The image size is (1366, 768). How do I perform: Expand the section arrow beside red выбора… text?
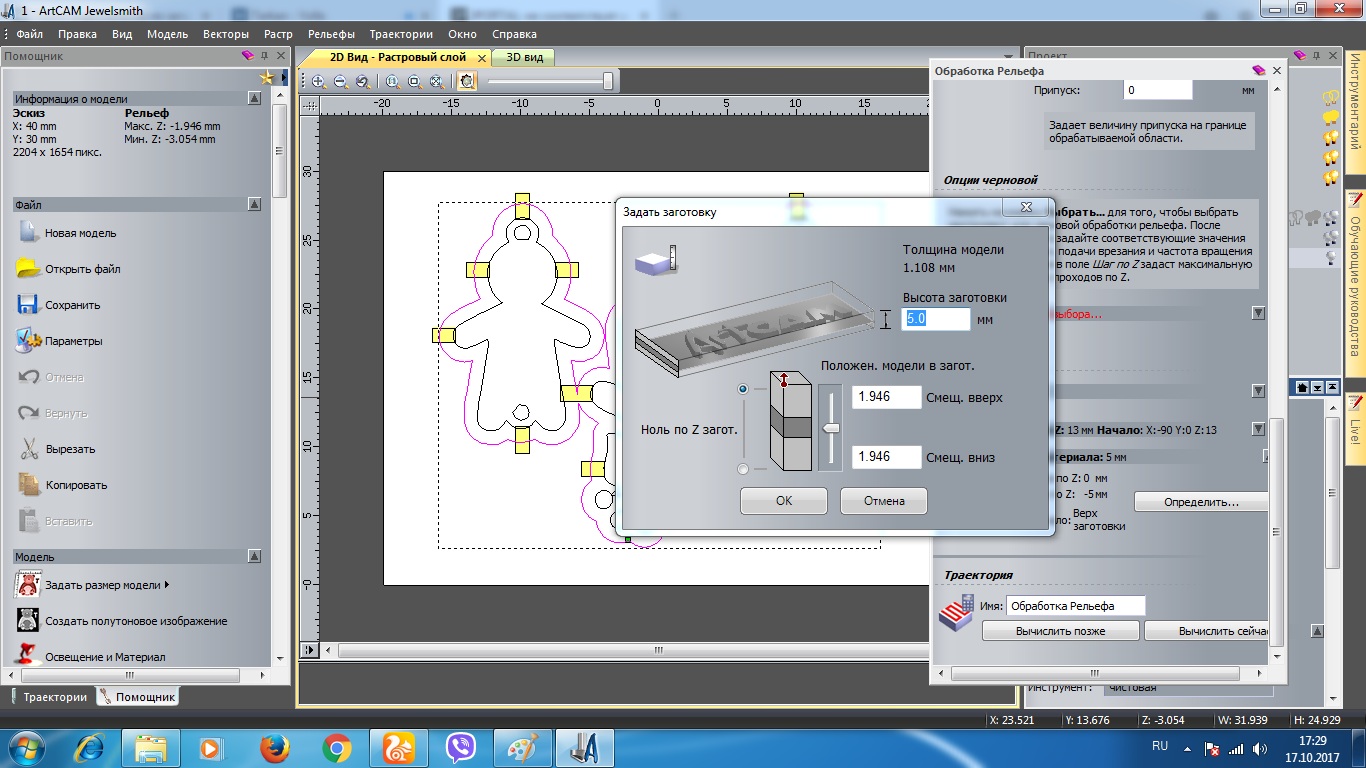[x=1258, y=313]
